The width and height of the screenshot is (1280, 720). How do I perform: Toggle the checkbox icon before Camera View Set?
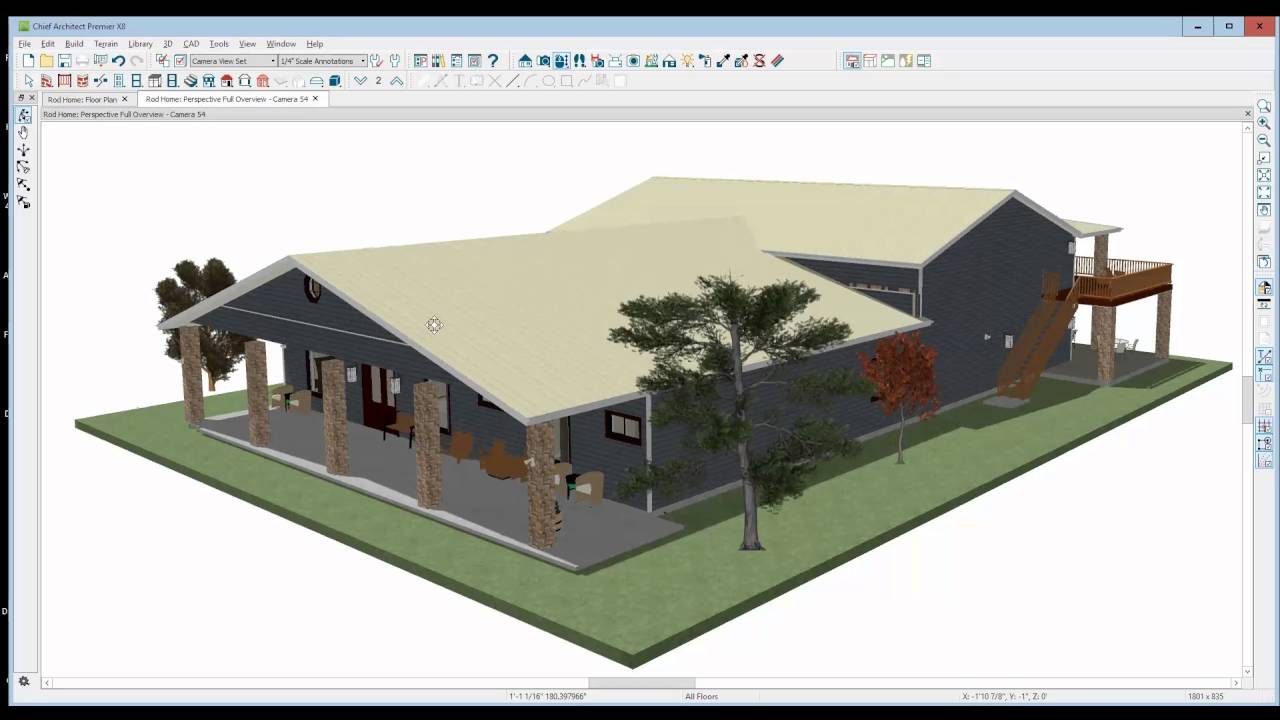(180, 61)
